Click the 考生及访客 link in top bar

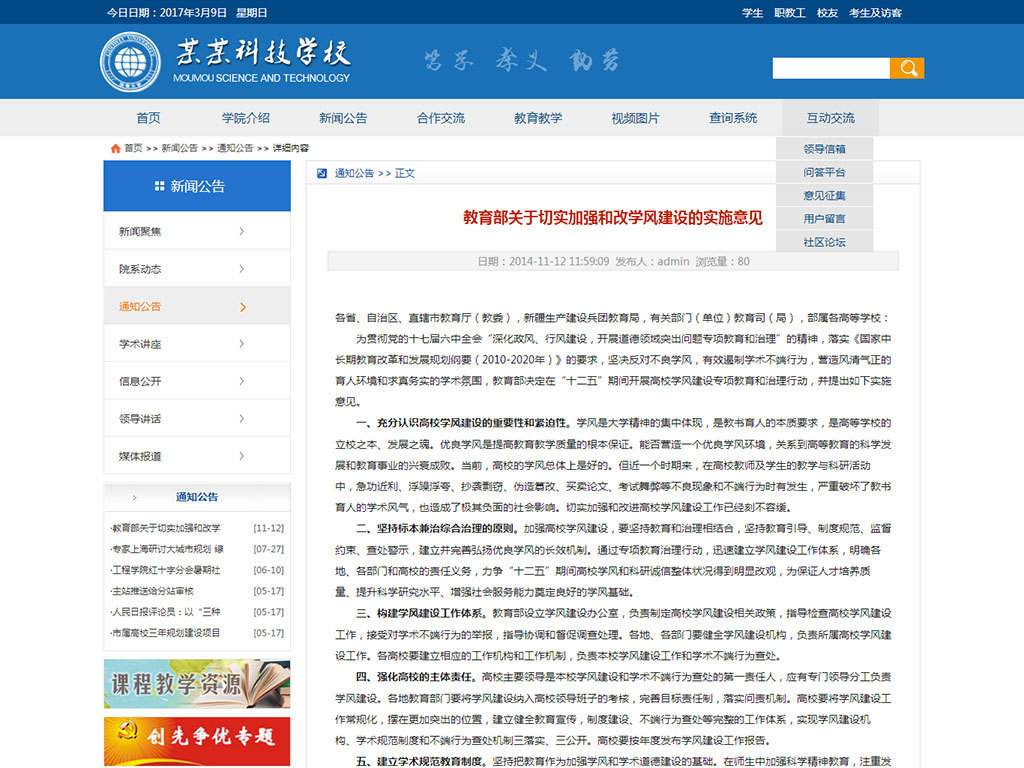pyautogui.click(x=875, y=13)
